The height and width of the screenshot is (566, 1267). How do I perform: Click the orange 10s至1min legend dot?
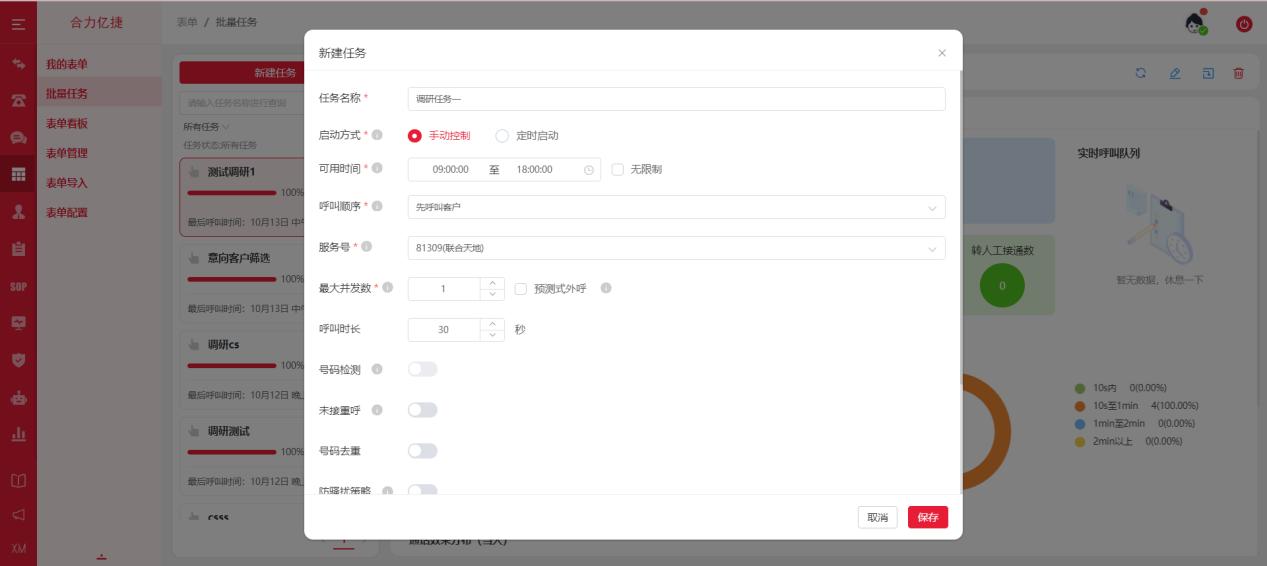tap(1080, 406)
